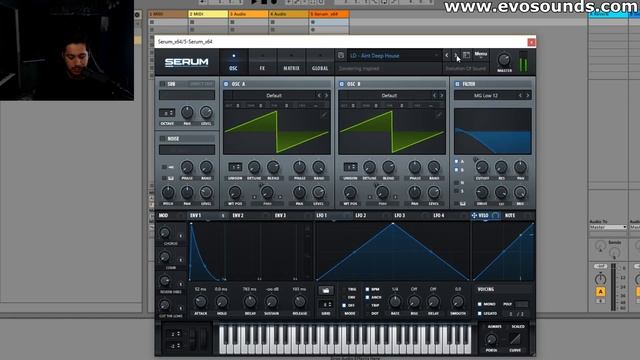Select the LFO 3 tab
This screenshot has width=640, height=360.
(x=400, y=215)
